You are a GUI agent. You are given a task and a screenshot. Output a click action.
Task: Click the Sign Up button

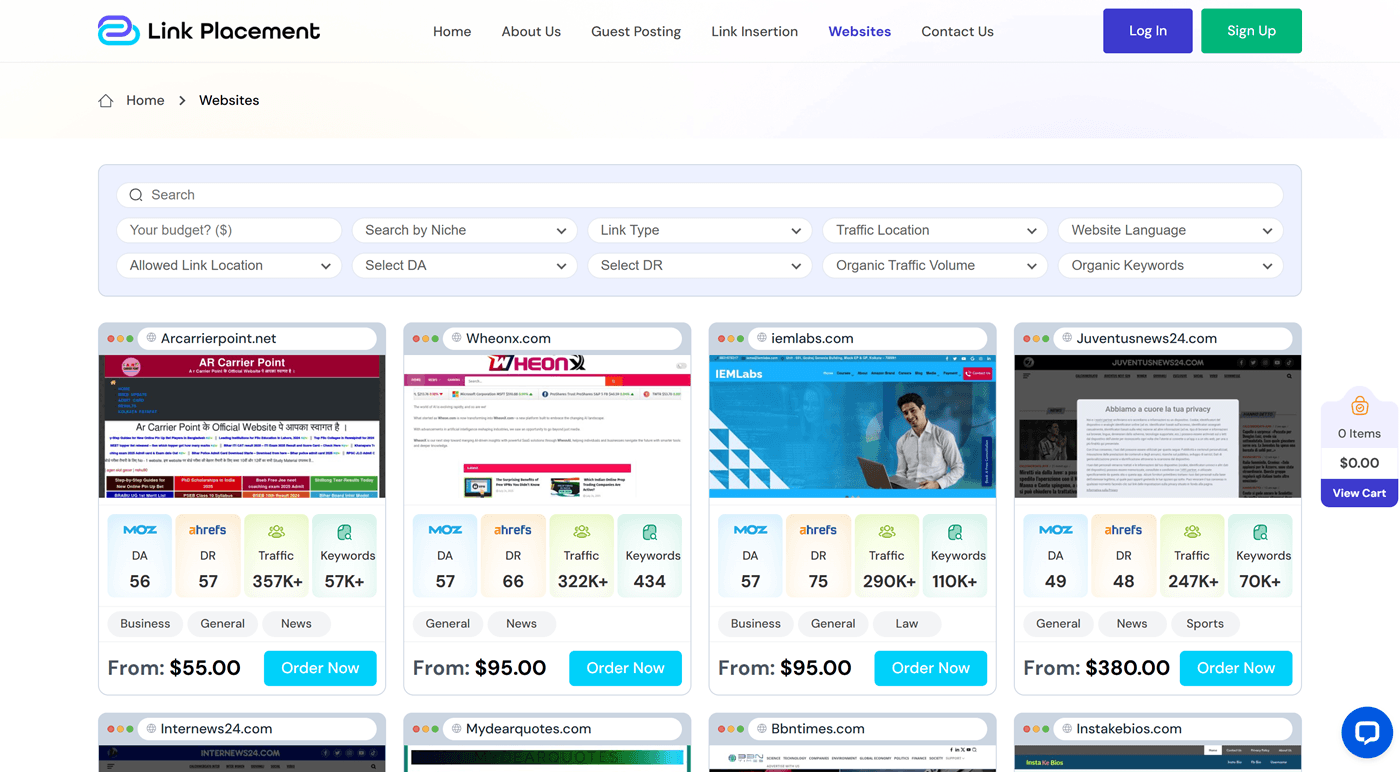(x=1251, y=31)
